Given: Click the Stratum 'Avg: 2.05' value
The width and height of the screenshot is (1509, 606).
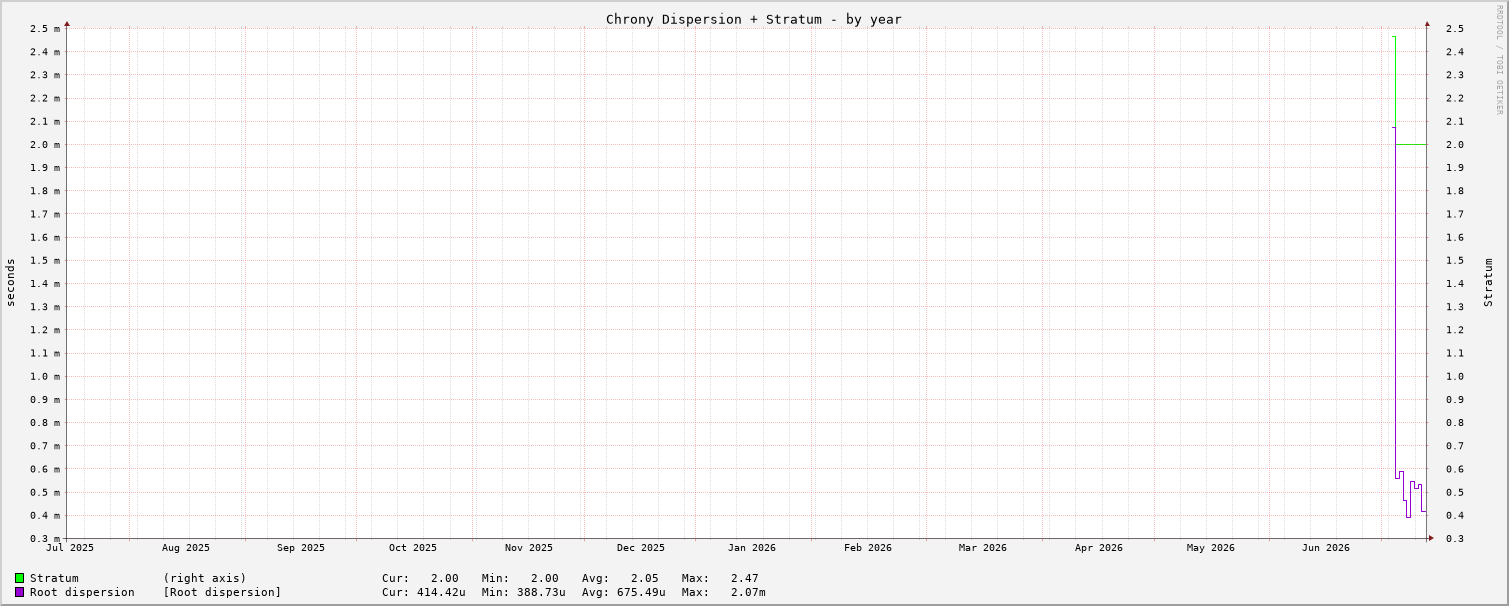Looking at the screenshot, I should tap(620, 578).
